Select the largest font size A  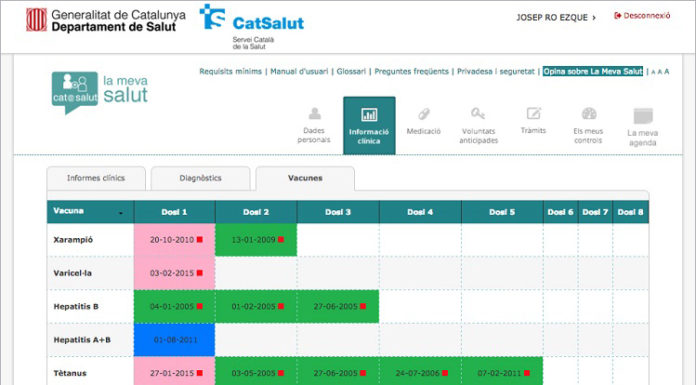[667, 71]
